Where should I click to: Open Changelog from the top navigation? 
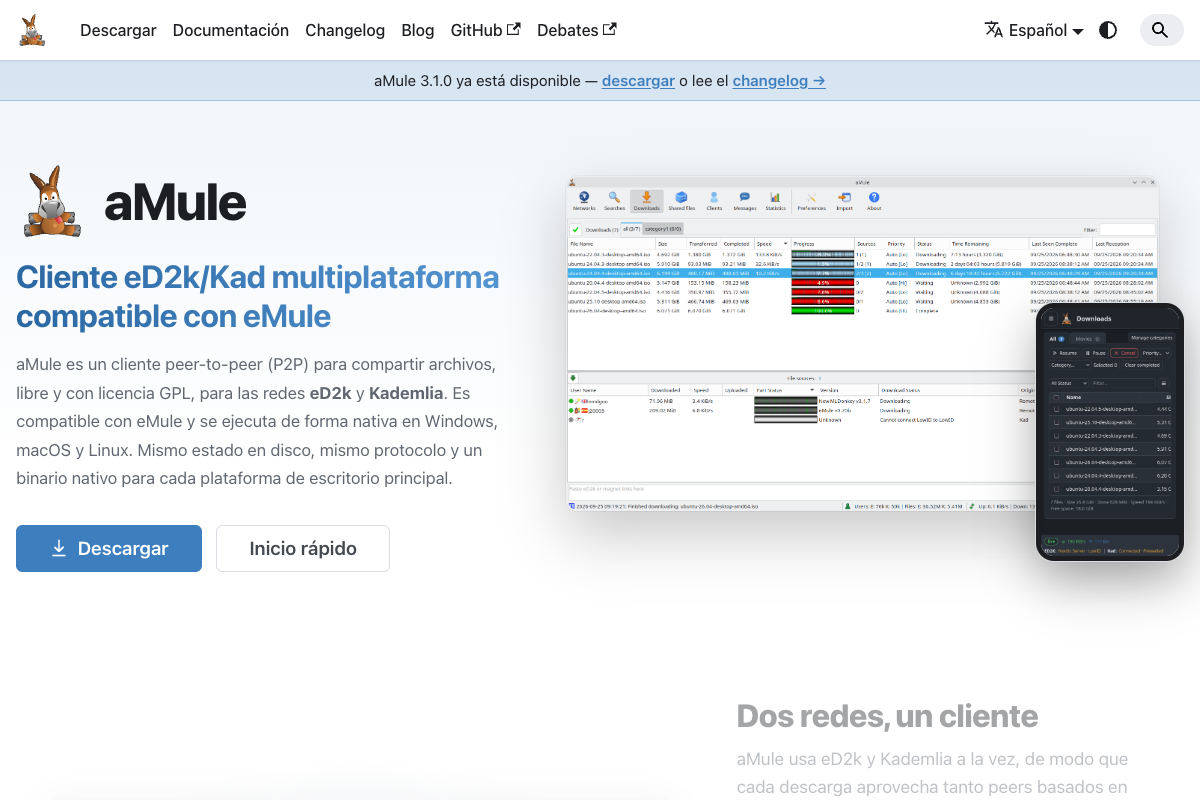click(x=345, y=30)
